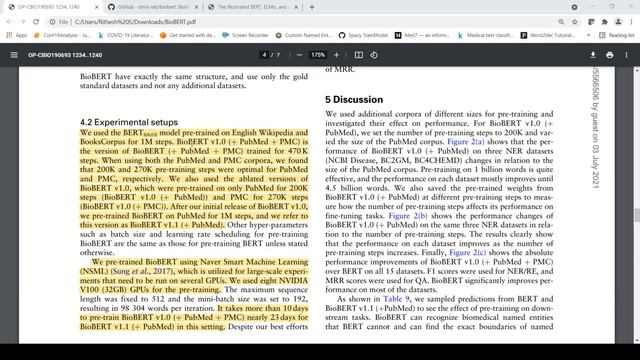Open the Covid19Analysis bookmark
The width and height of the screenshot is (640, 360).
[62, 36]
